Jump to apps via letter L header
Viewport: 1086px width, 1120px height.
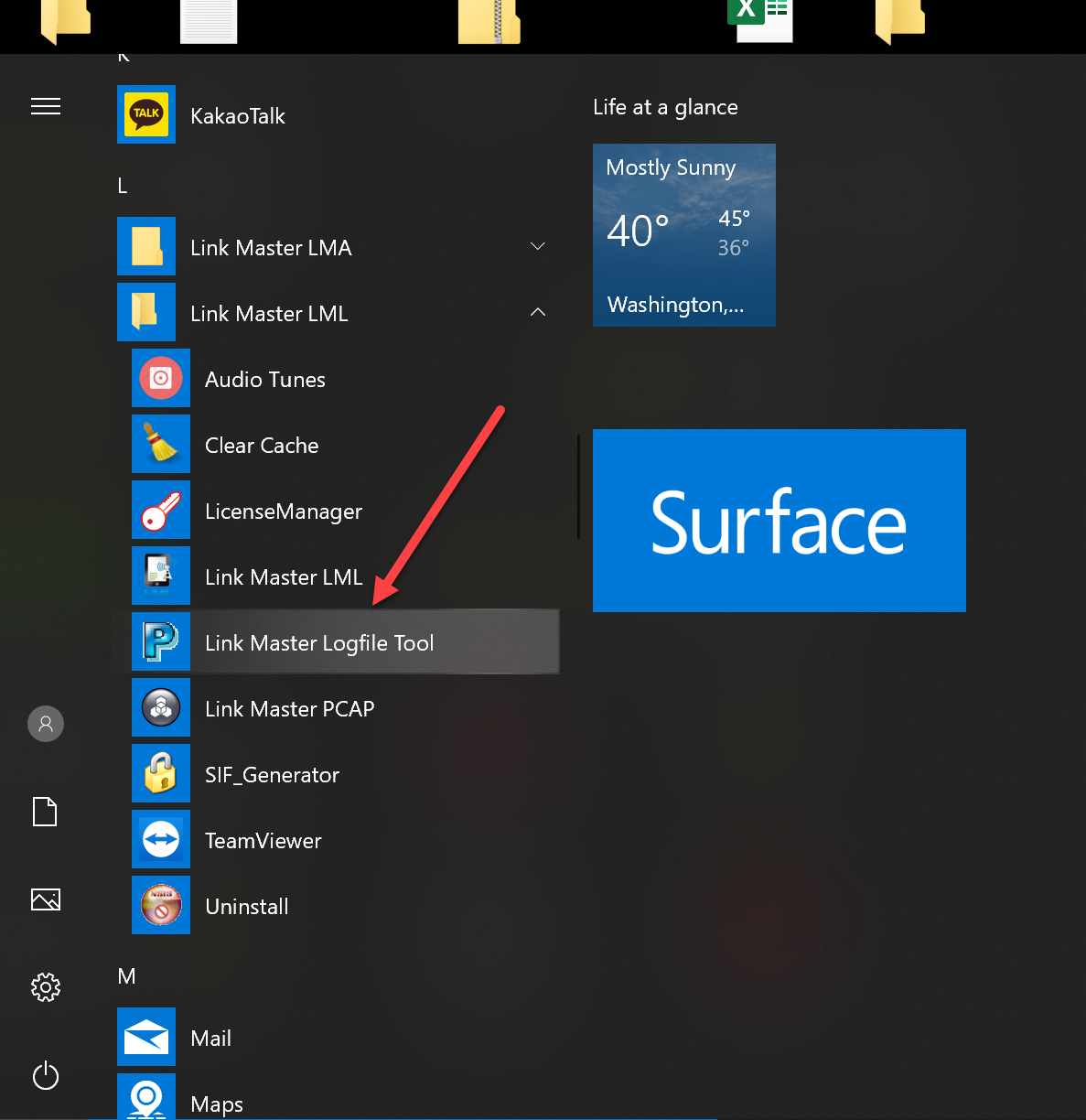click(123, 186)
